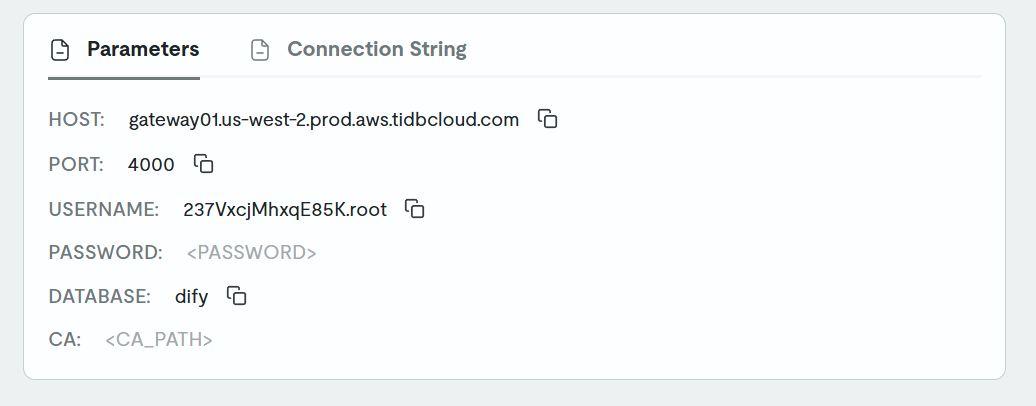Copy the PORT 4000 icon
The height and width of the screenshot is (406, 1036).
point(204,163)
